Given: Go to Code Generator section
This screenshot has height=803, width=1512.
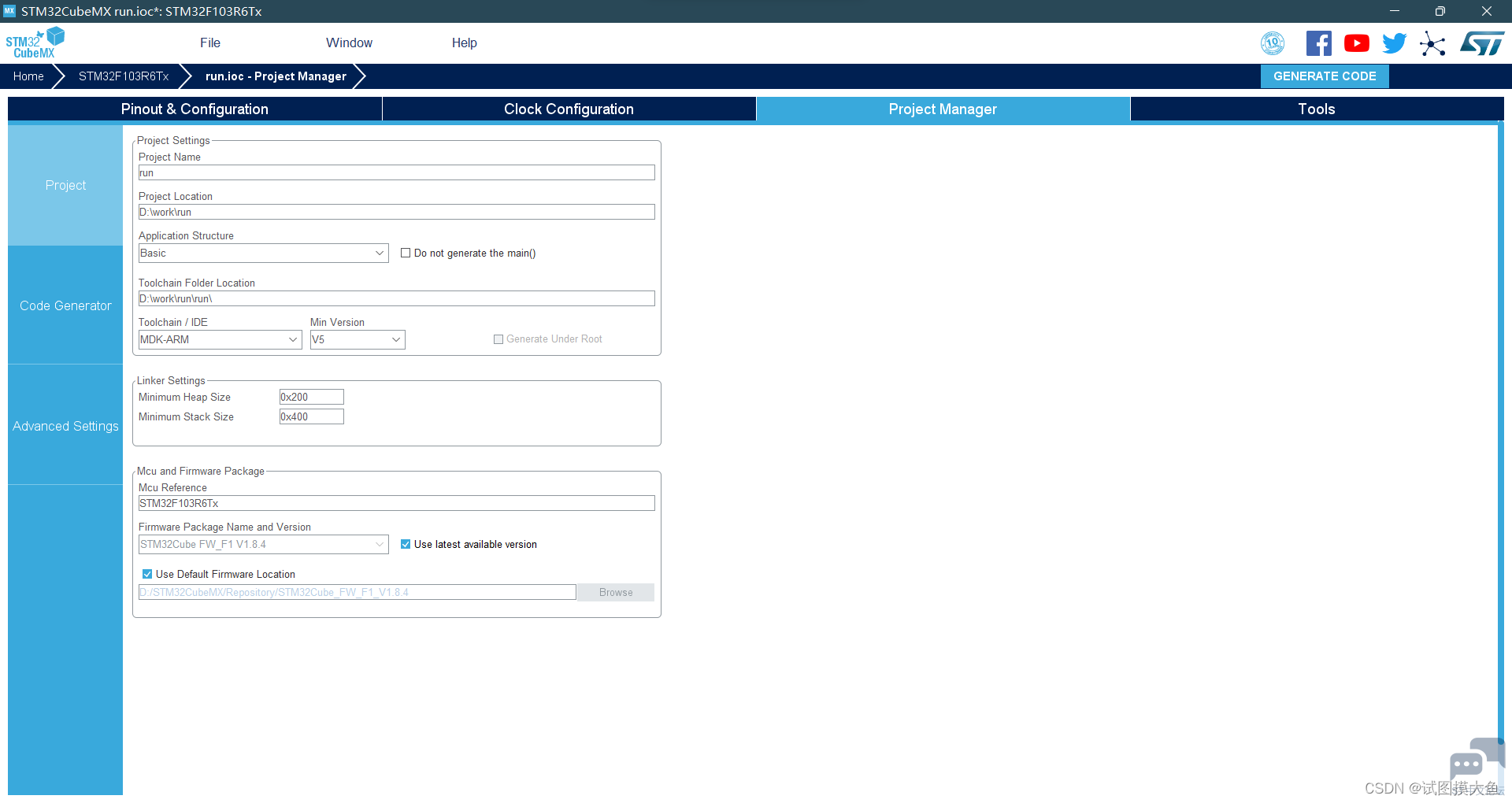Looking at the screenshot, I should [65, 305].
